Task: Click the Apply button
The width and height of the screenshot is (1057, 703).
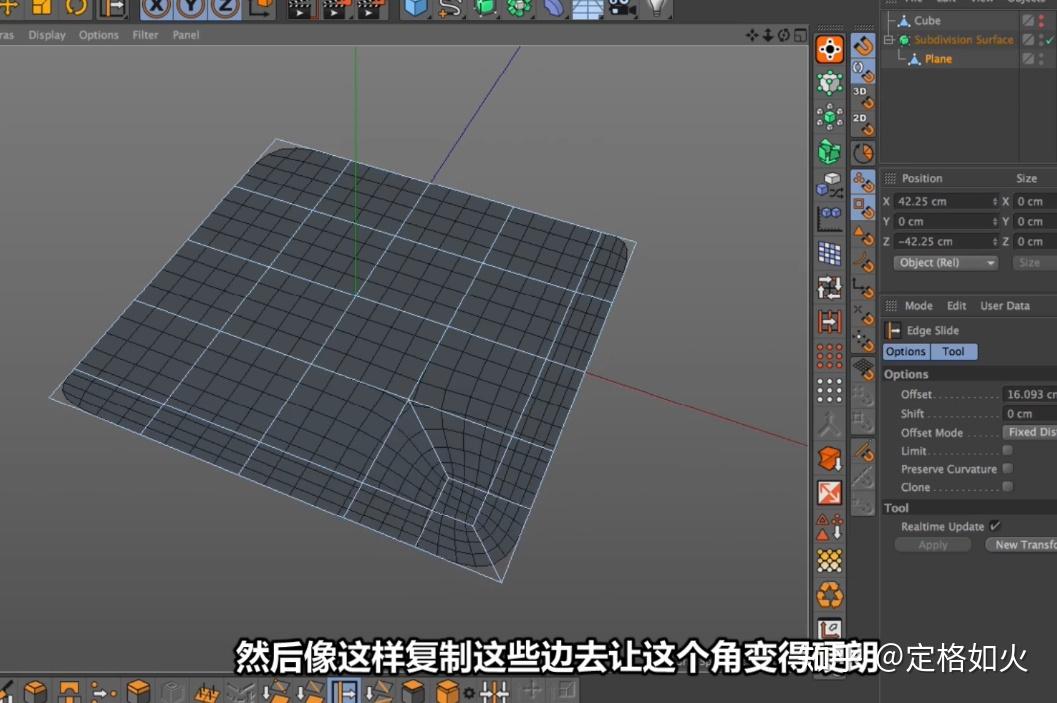Action: [x=933, y=545]
